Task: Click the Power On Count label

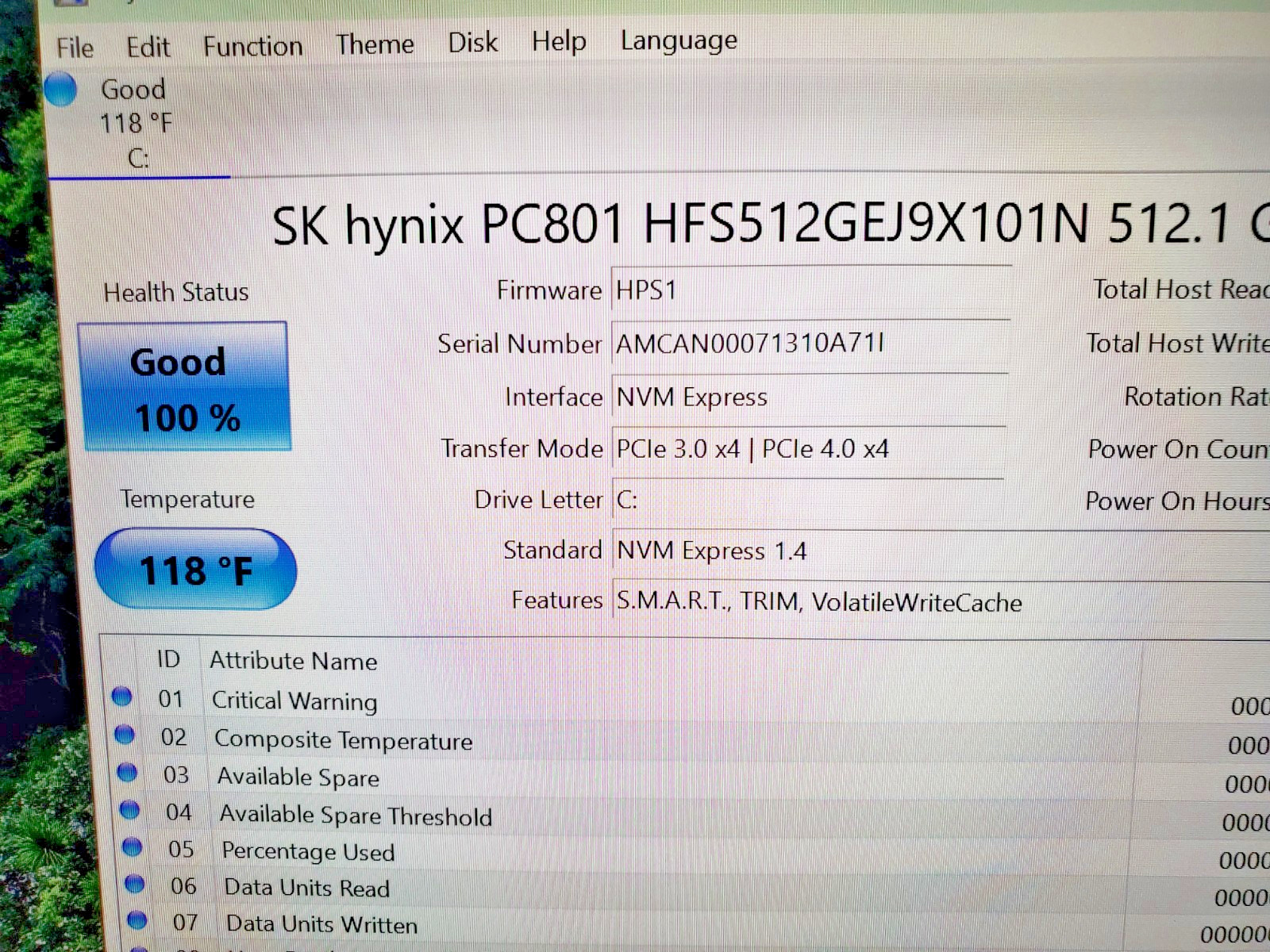Action: (x=1179, y=450)
